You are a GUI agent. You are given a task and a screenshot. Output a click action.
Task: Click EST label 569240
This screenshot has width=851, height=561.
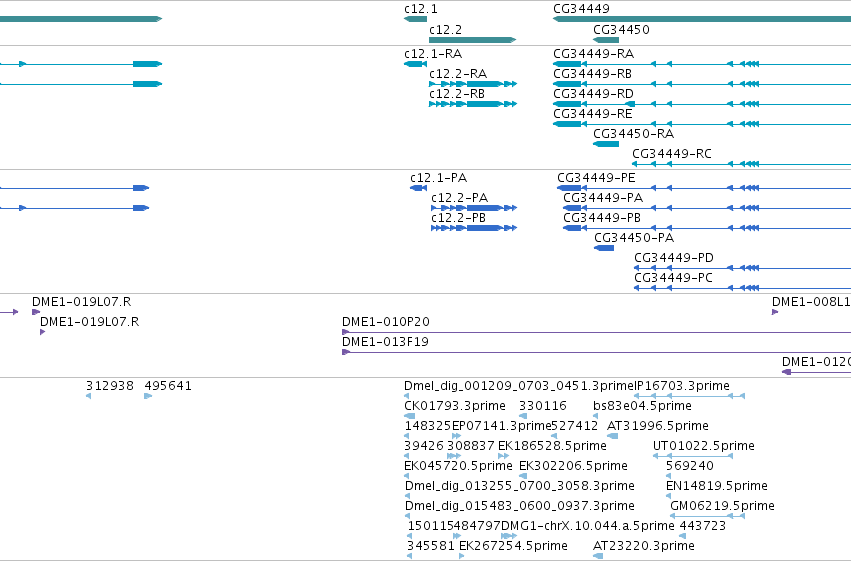690,467
